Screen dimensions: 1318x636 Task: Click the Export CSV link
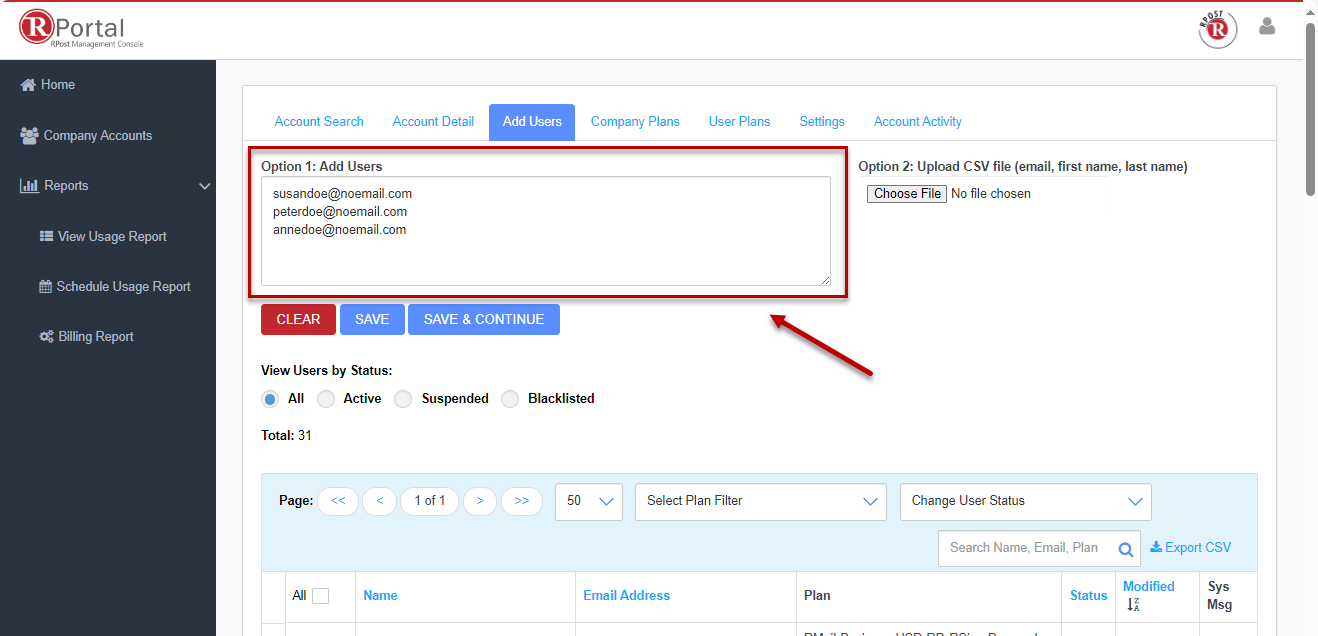(x=1190, y=547)
